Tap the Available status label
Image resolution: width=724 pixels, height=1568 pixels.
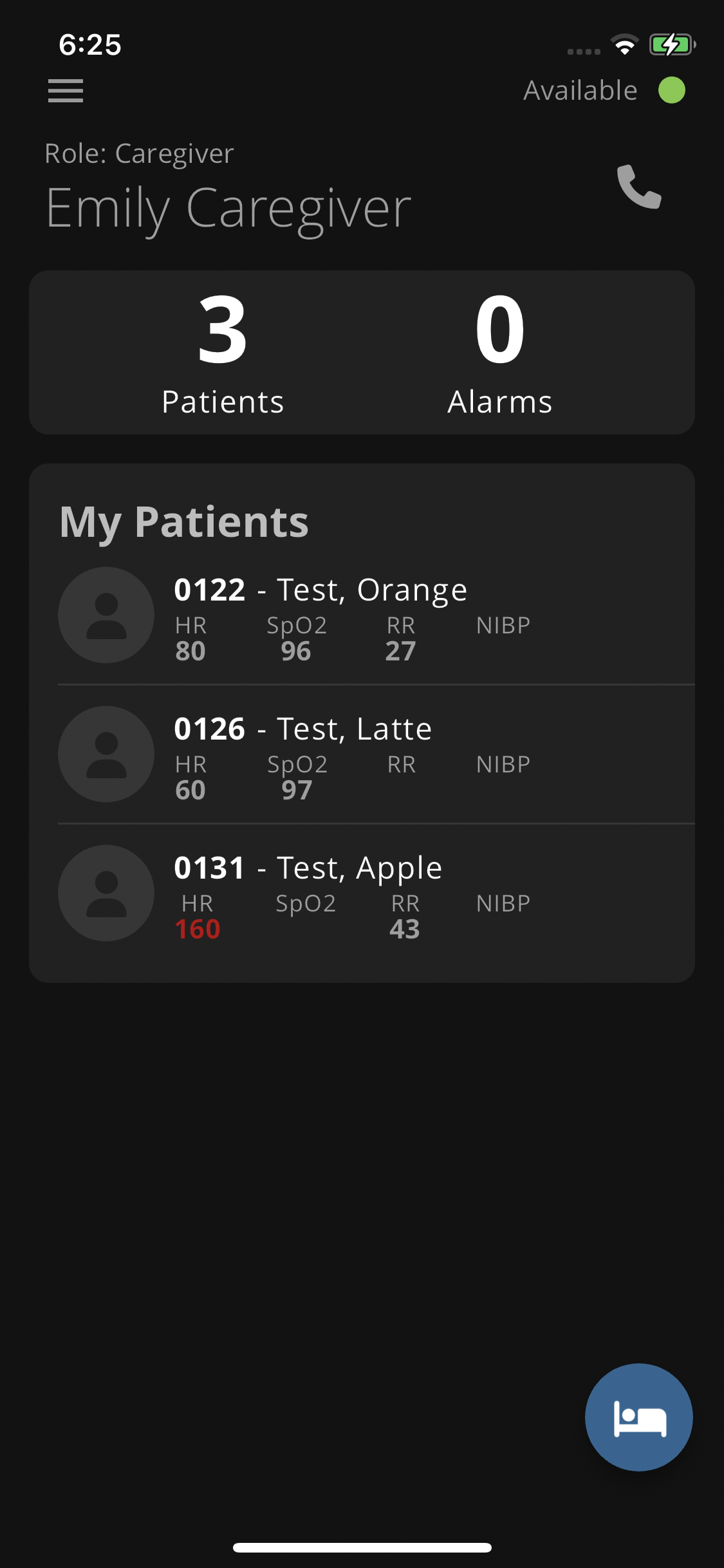(x=580, y=90)
